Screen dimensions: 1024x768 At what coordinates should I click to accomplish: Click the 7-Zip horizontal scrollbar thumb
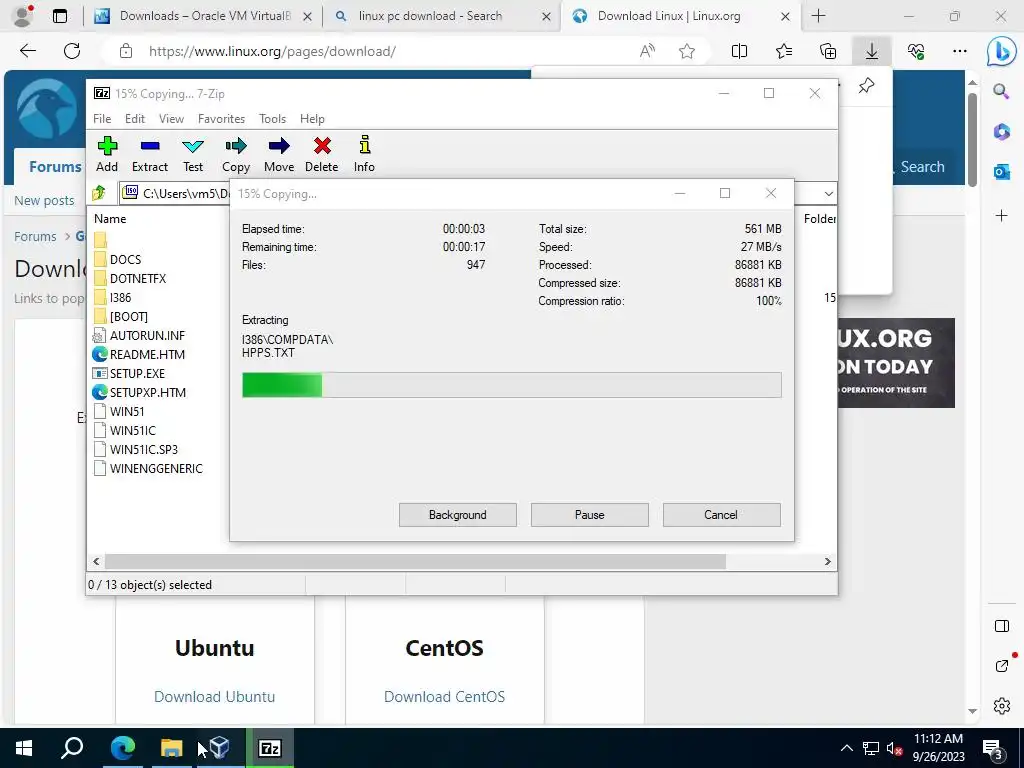(415, 562)
